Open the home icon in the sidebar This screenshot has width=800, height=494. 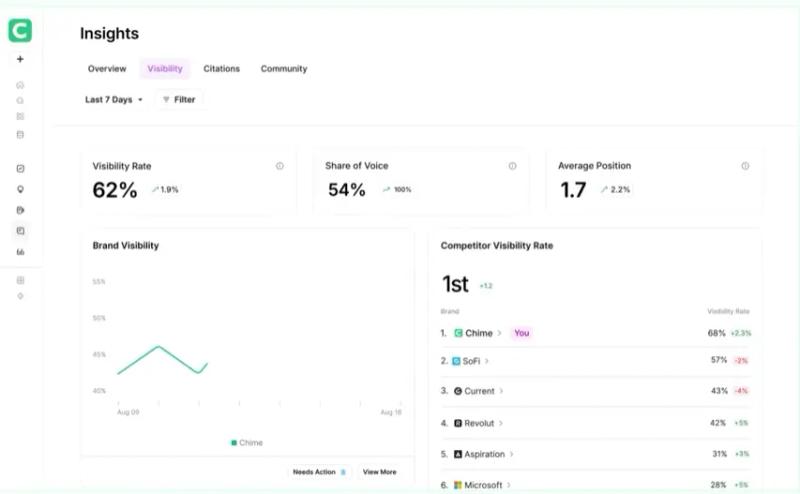point(20,85)
